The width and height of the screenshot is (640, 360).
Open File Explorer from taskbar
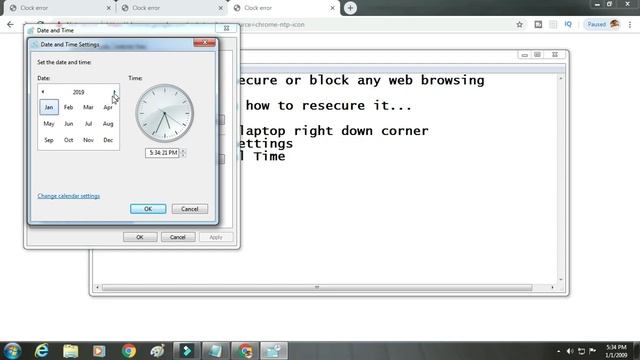click(71, 351)
